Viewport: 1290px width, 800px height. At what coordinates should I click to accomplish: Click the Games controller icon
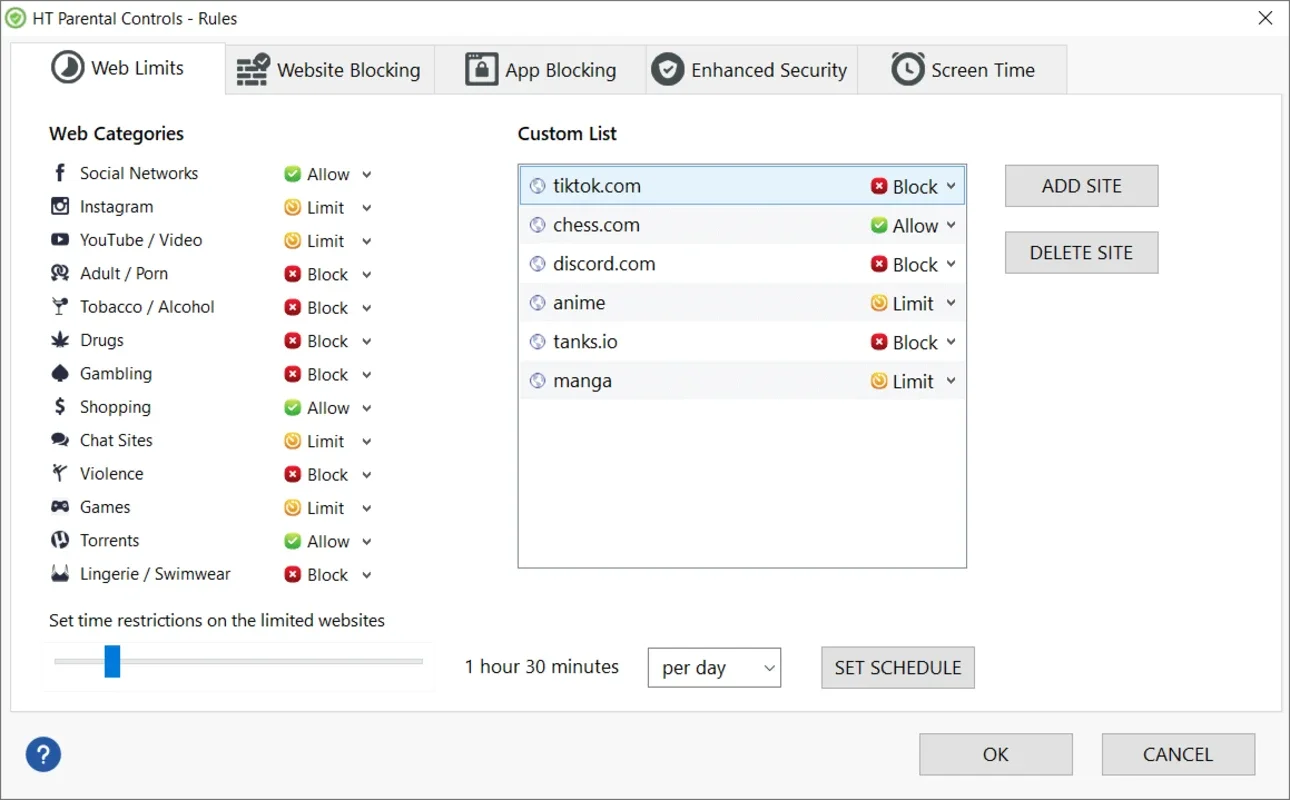click(60, 507)
